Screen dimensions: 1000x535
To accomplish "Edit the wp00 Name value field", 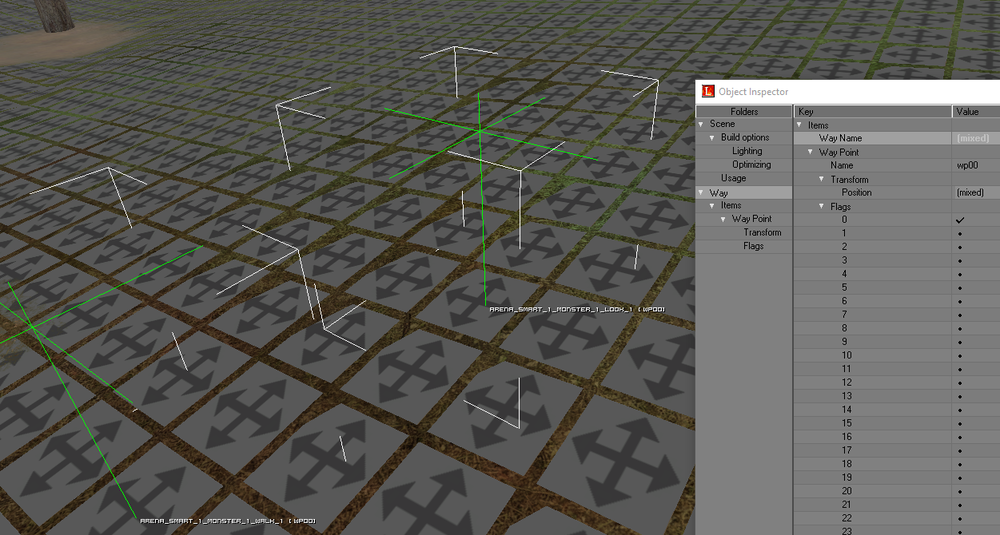I will 976,165.
